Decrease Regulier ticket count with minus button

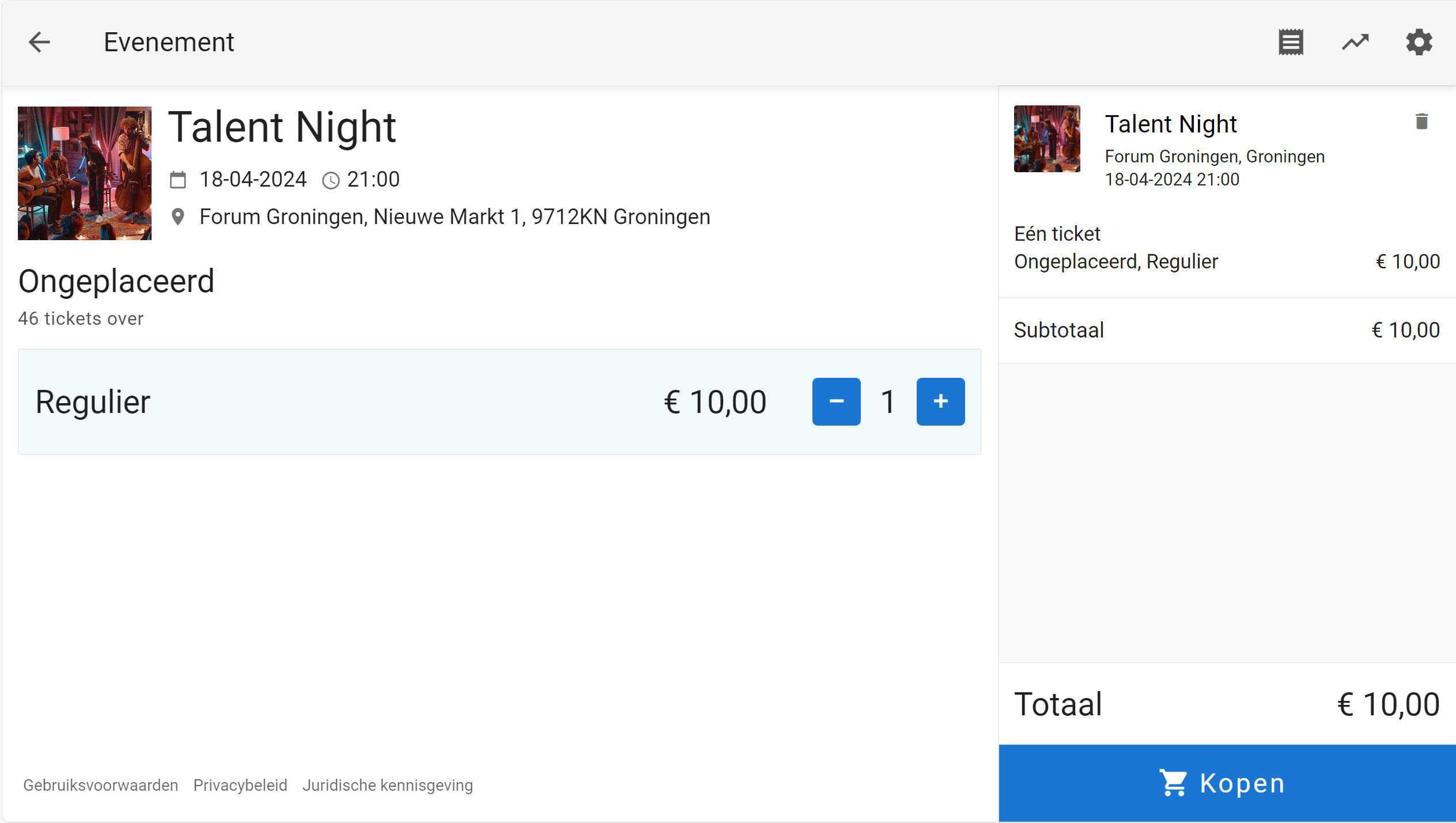tap(836, 401)
